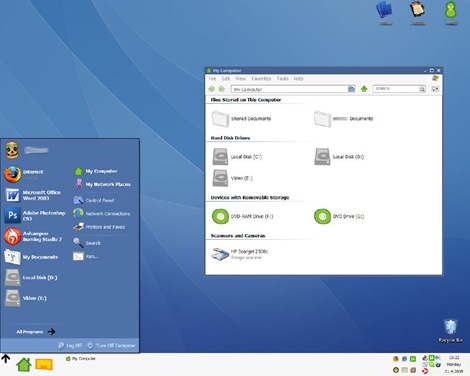Click the red circular tray icon
This screenshot has width=470, height=376.
425,370
